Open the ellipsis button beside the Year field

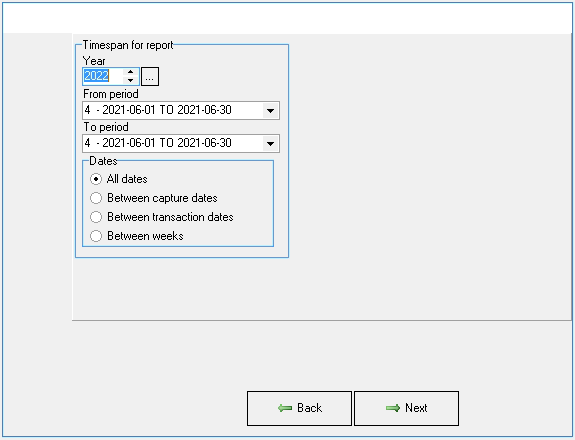[x=150, y=76]
